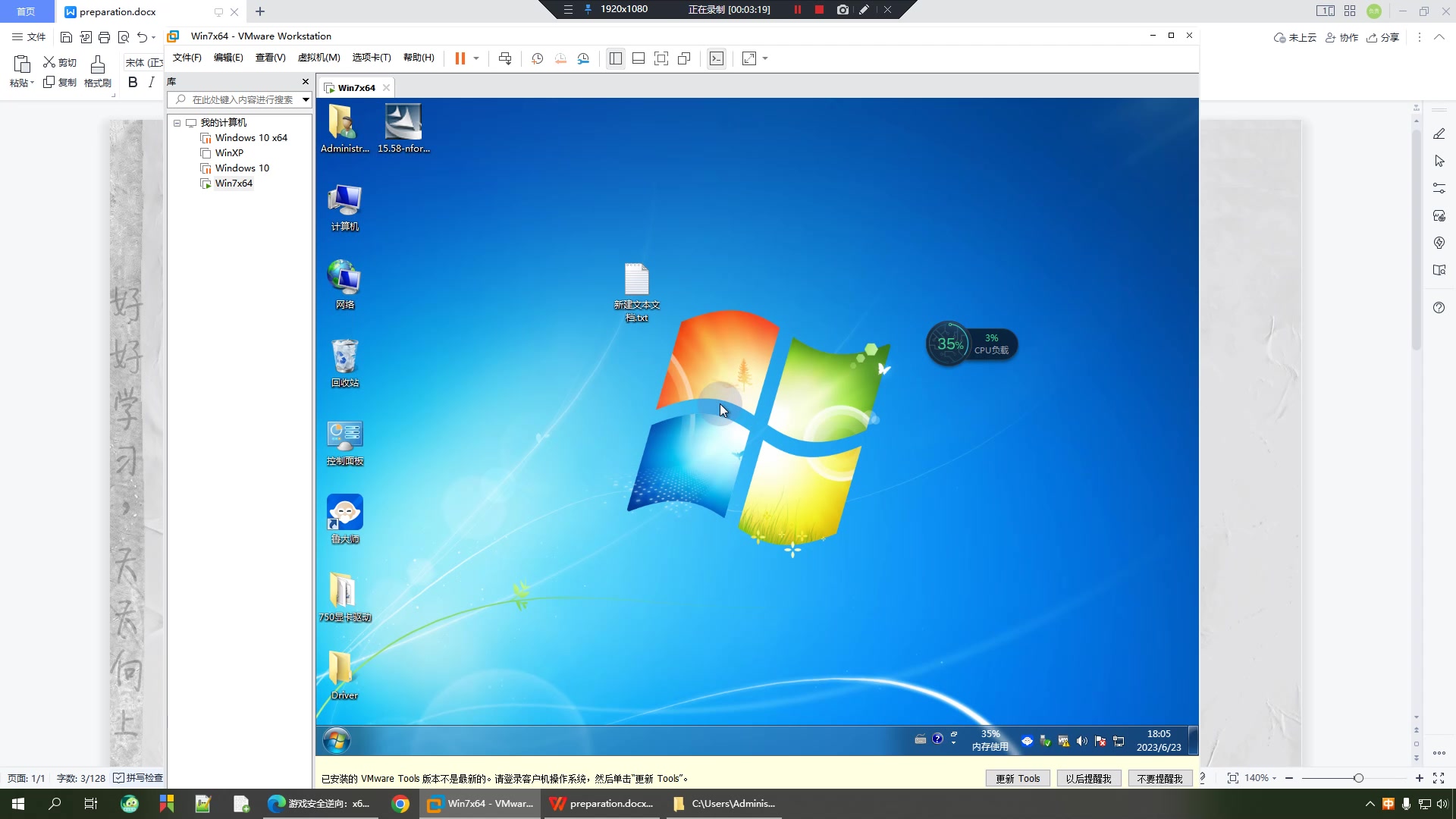Close the library panel
The image size is (1456, 819).
click(x=306, y=82)
